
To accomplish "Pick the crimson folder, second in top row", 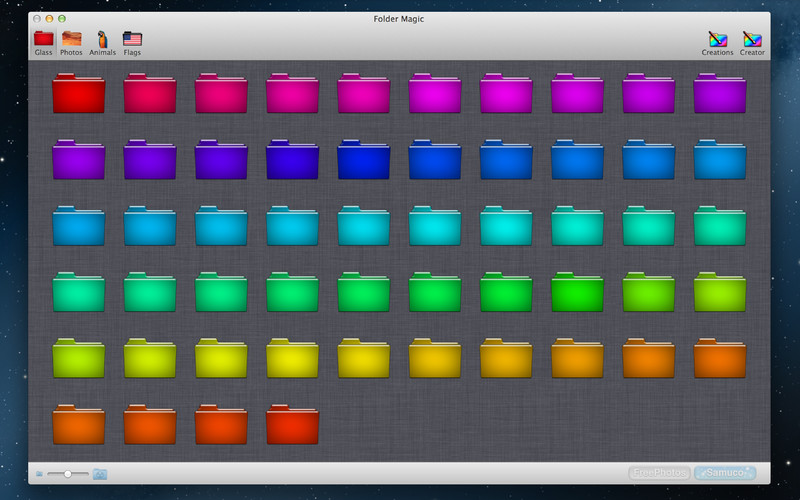I will (x=150, y=93).
